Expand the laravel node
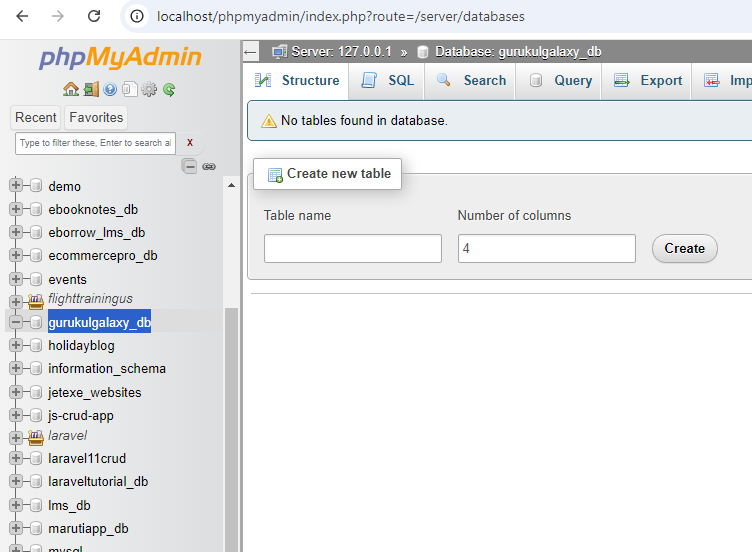 [x=16, y=438]
